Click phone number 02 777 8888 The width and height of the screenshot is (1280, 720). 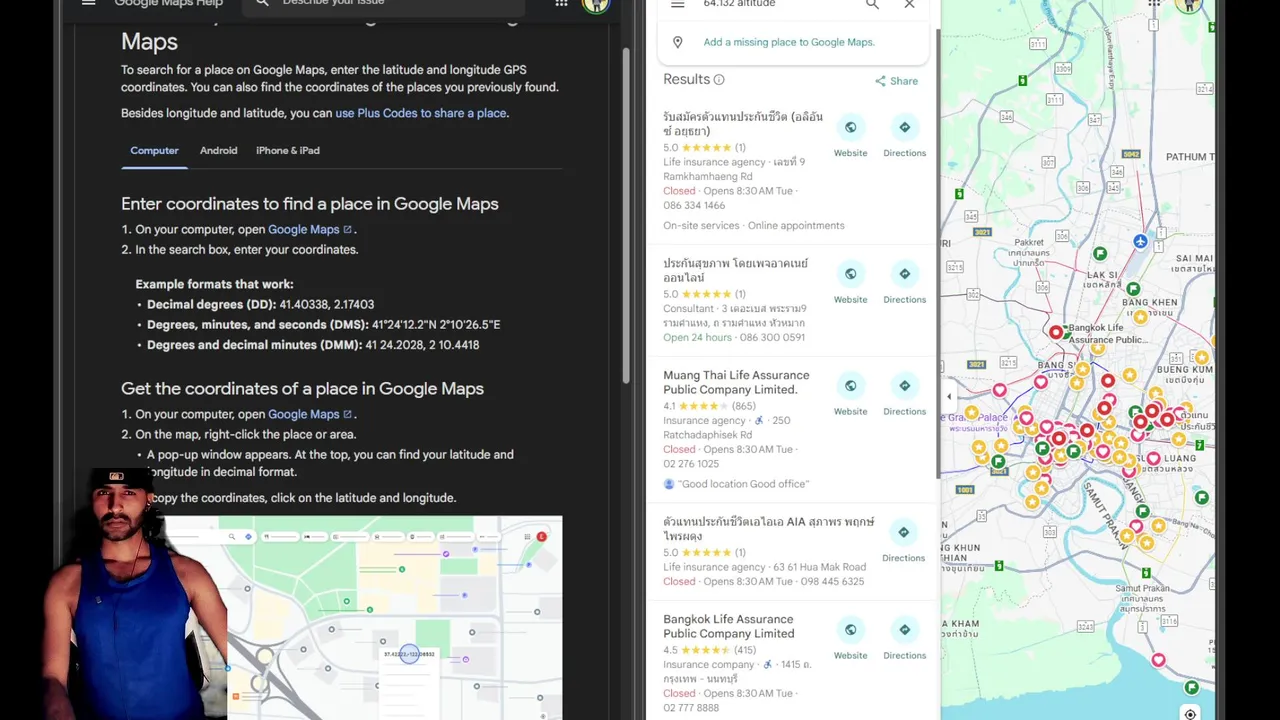[691, 708]
